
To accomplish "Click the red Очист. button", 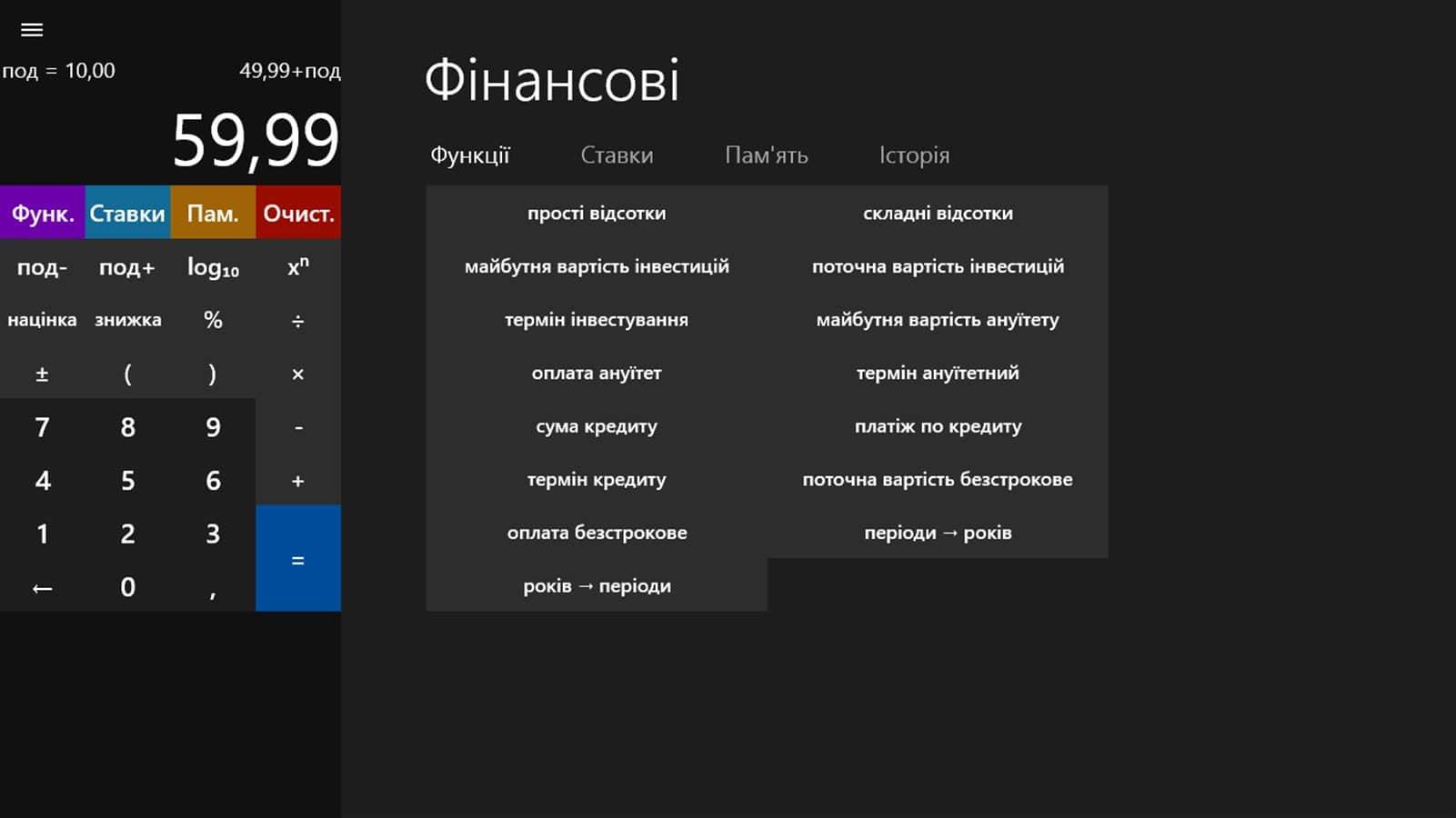I will 298,213.
